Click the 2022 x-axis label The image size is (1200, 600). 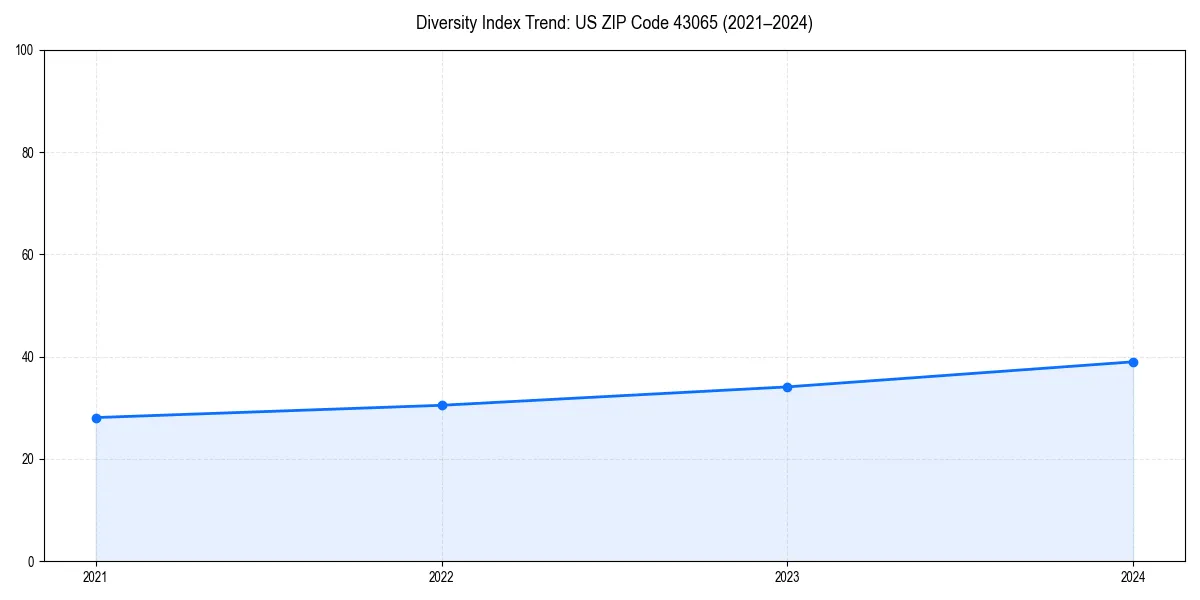[x=441, y=576]
